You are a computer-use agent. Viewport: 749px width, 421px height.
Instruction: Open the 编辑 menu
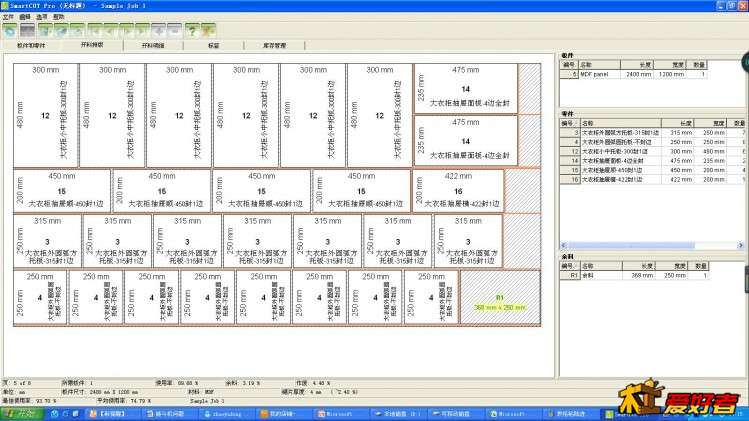(25, 17)
